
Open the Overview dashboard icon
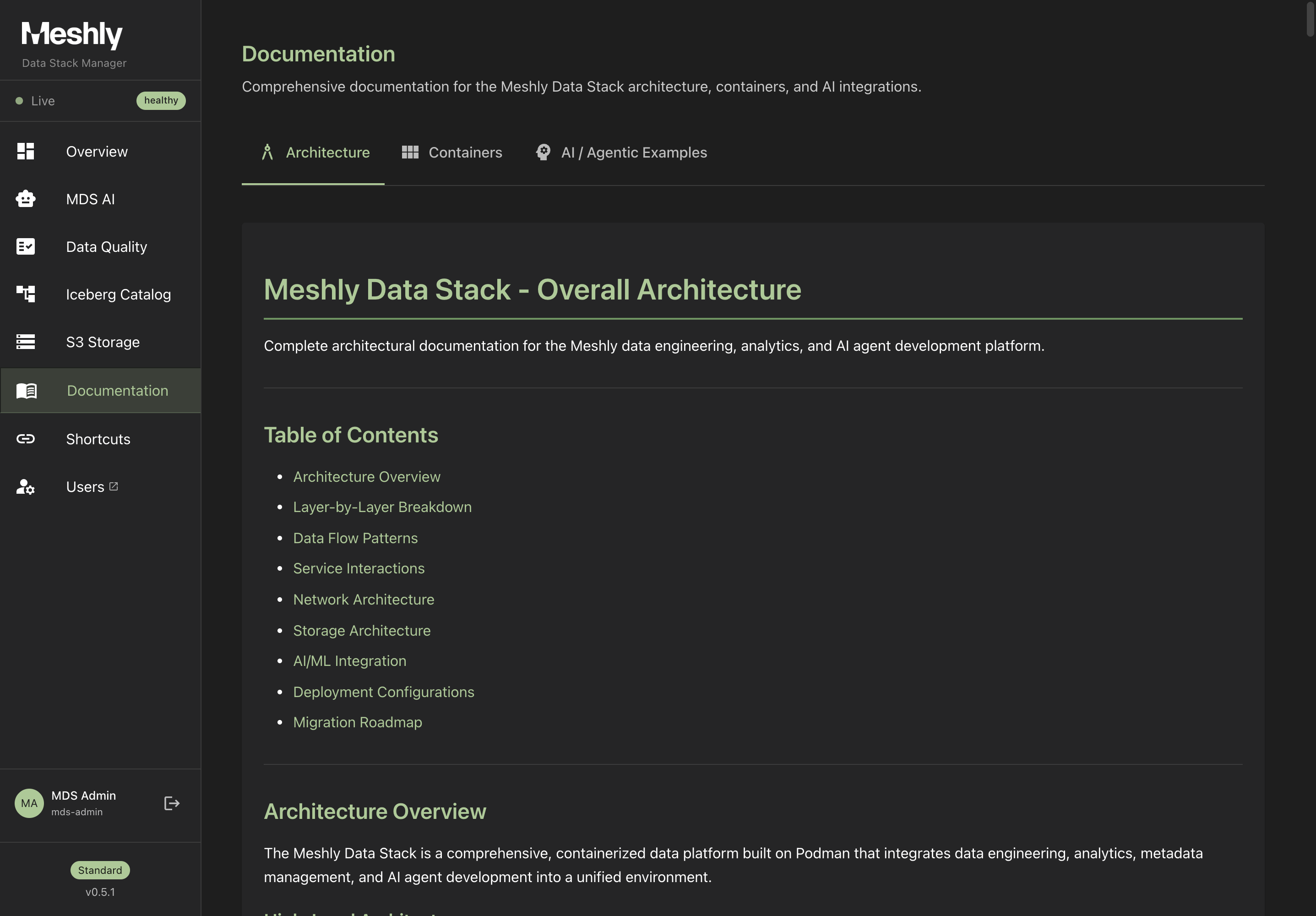(26, 151)
